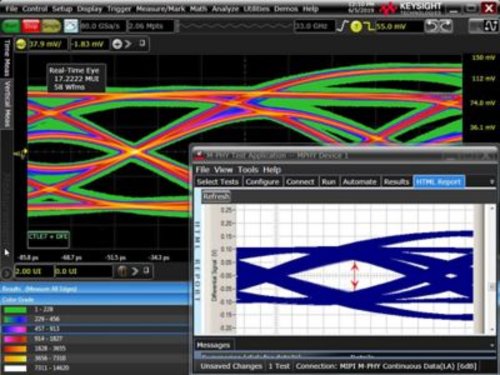Open the Utilities menu

pos(256,9)
